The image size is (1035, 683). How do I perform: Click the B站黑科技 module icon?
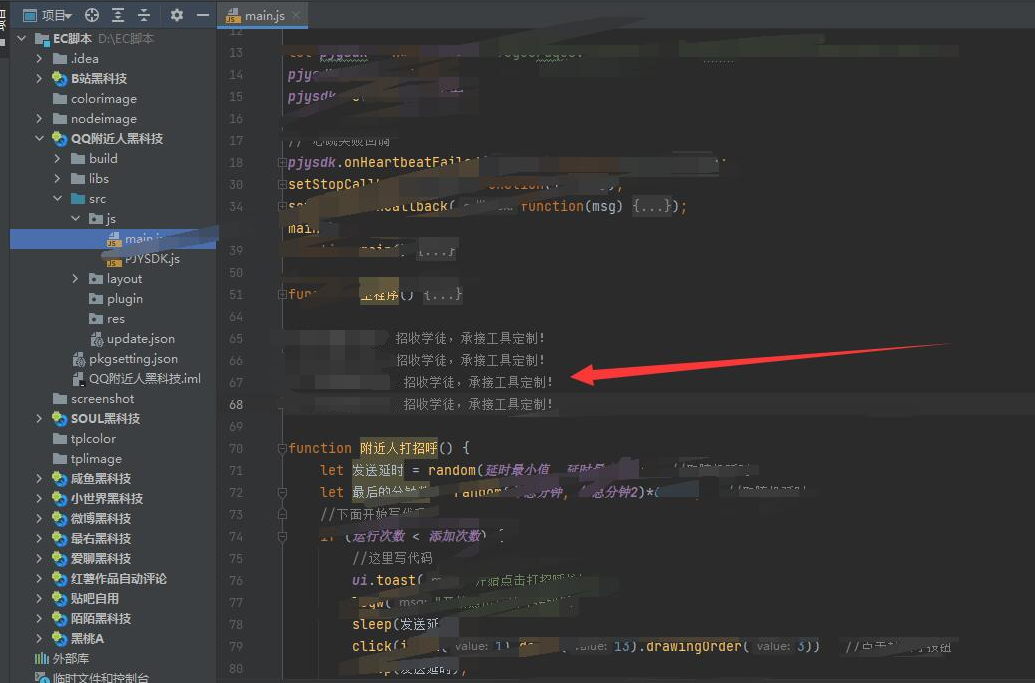(x=59, y=79)
